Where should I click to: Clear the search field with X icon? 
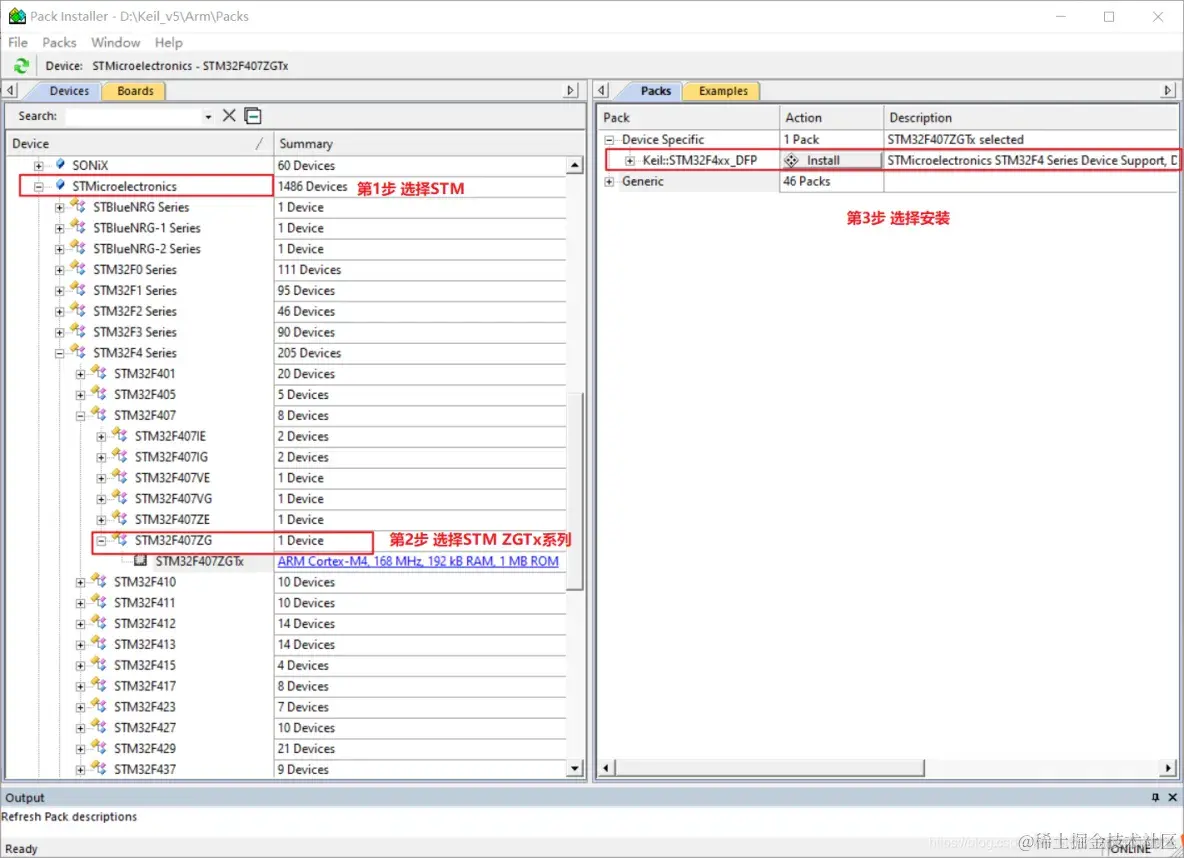click(x=229, y=116)
